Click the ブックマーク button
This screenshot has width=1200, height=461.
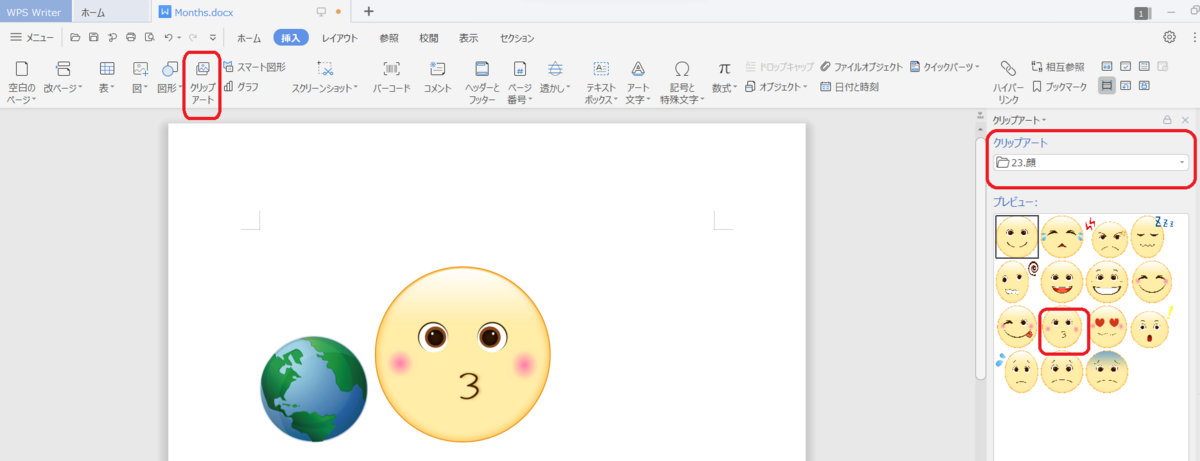click(1059, 87)
